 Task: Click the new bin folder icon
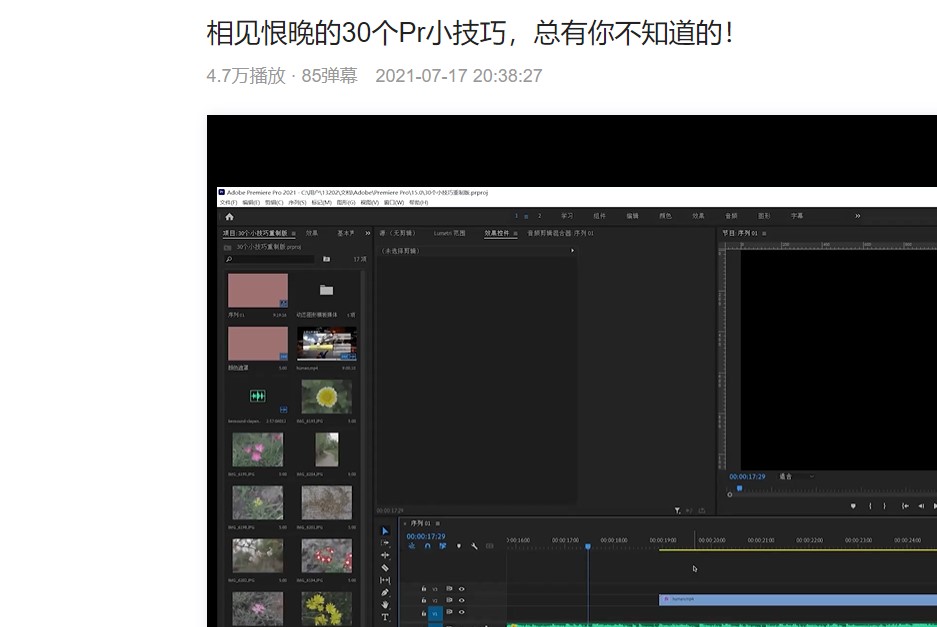click(x=326, y=259)
